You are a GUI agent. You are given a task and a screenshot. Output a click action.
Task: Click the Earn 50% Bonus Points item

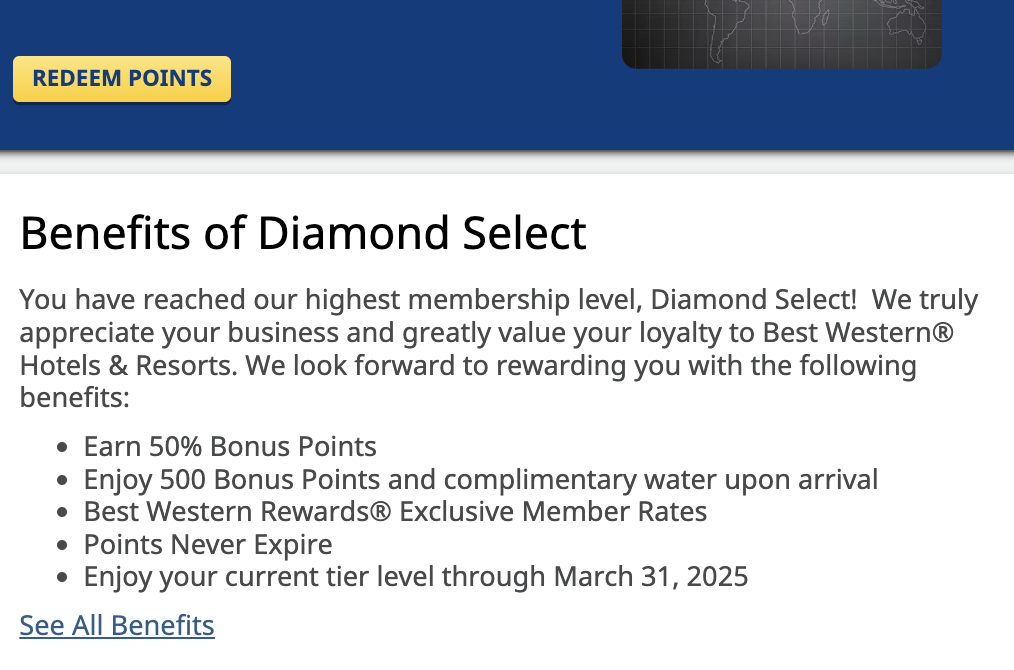point(230,446)
